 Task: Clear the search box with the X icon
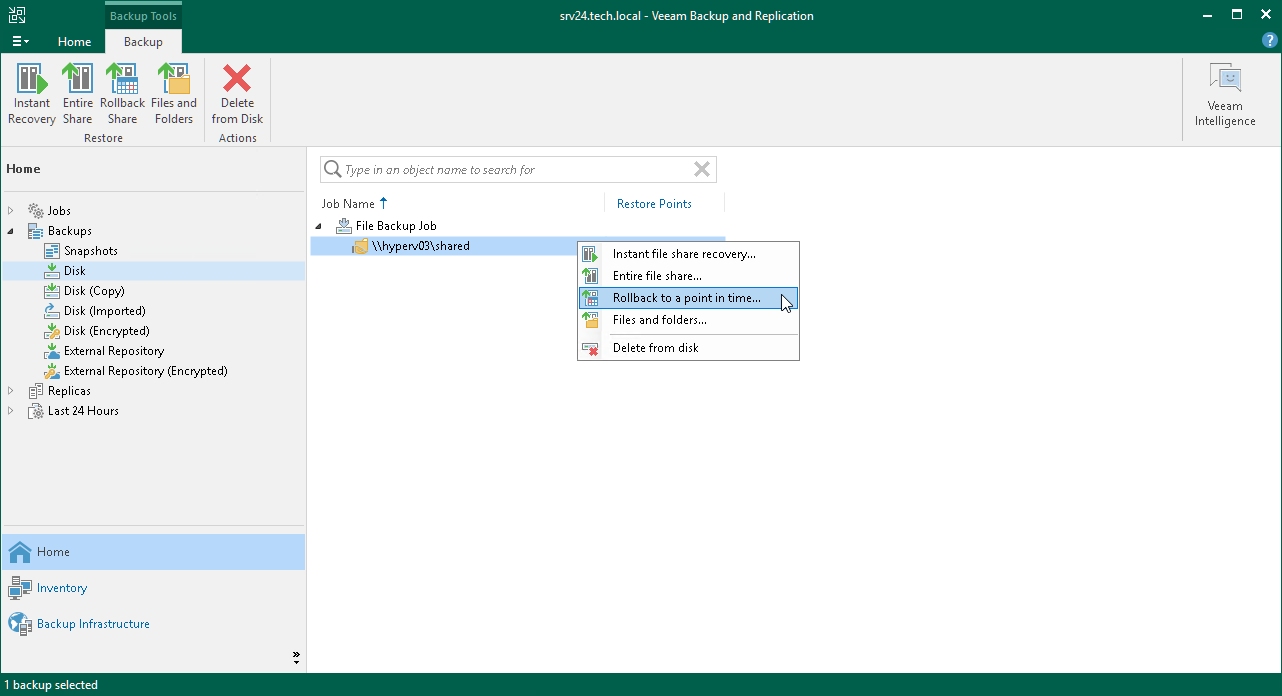click(x=700, y=169)
